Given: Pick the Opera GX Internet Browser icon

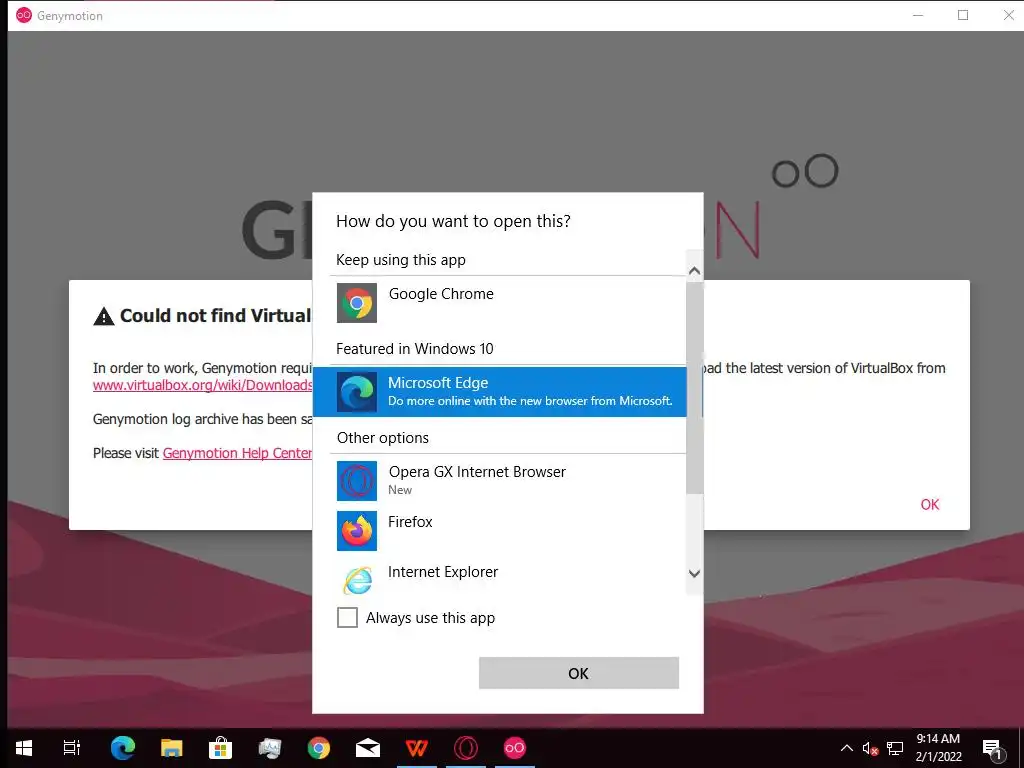Looking at the screenshot, I should [357, 481].
